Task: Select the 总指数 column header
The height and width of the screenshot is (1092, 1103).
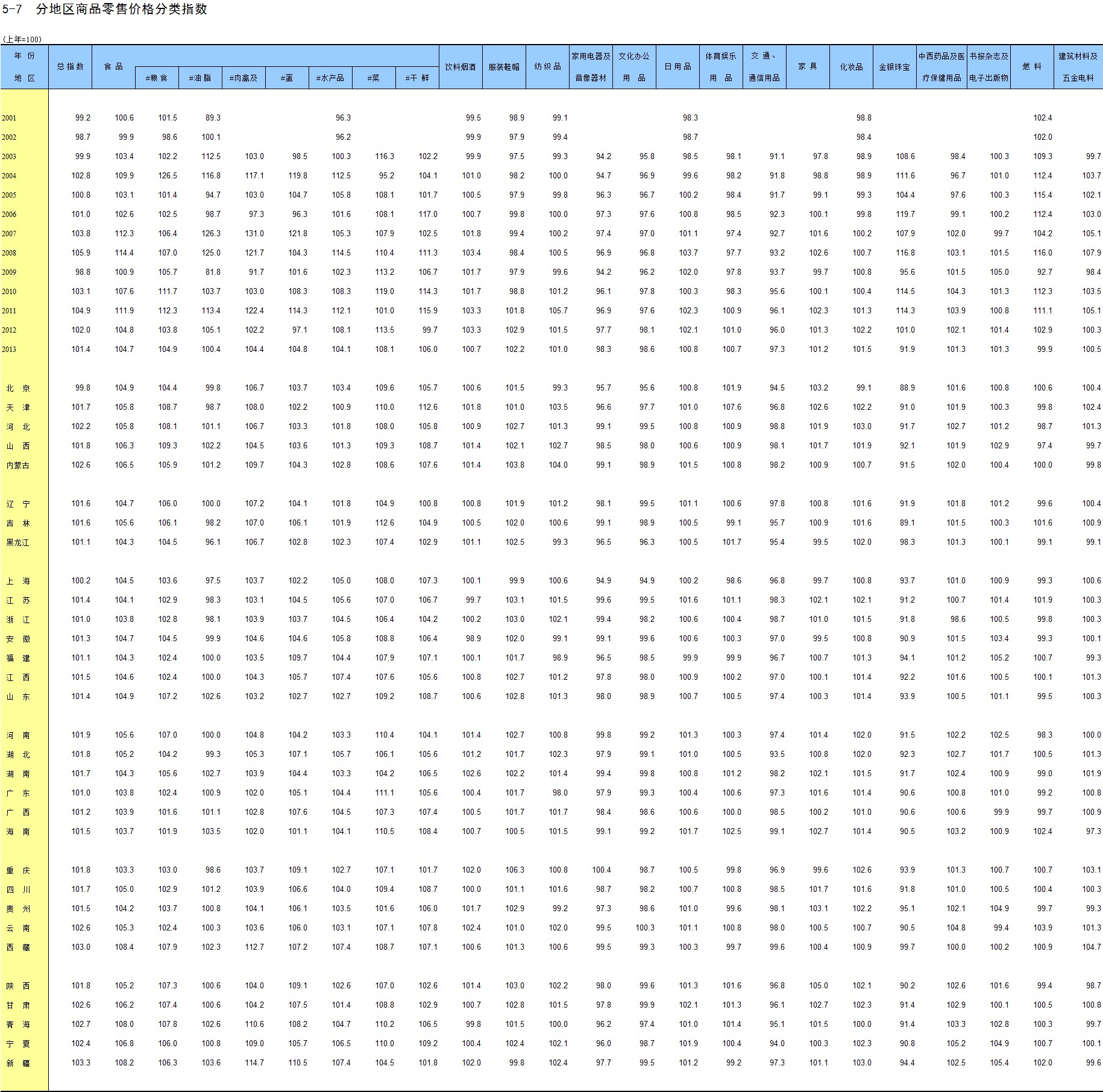Action: (x=71, y=67)
